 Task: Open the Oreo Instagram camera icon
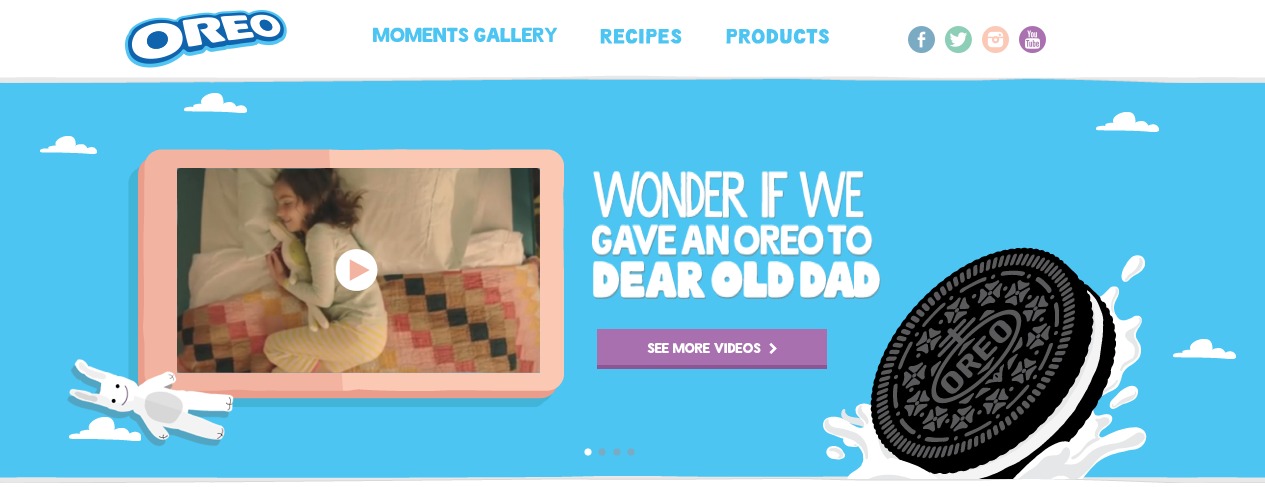995,40
